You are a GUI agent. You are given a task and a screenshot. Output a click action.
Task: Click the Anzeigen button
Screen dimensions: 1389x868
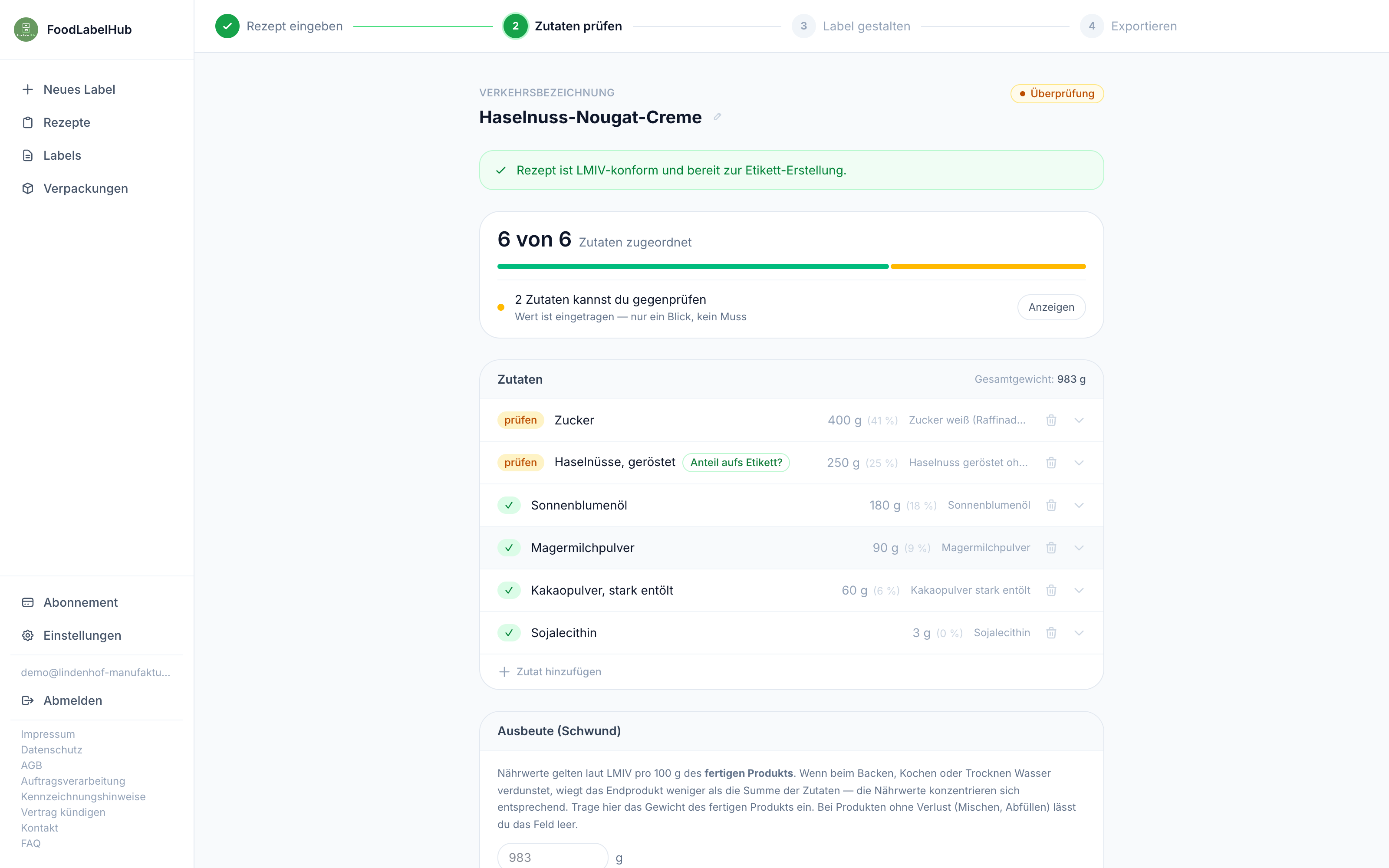pyautogui.click(x=1051, y=307)
